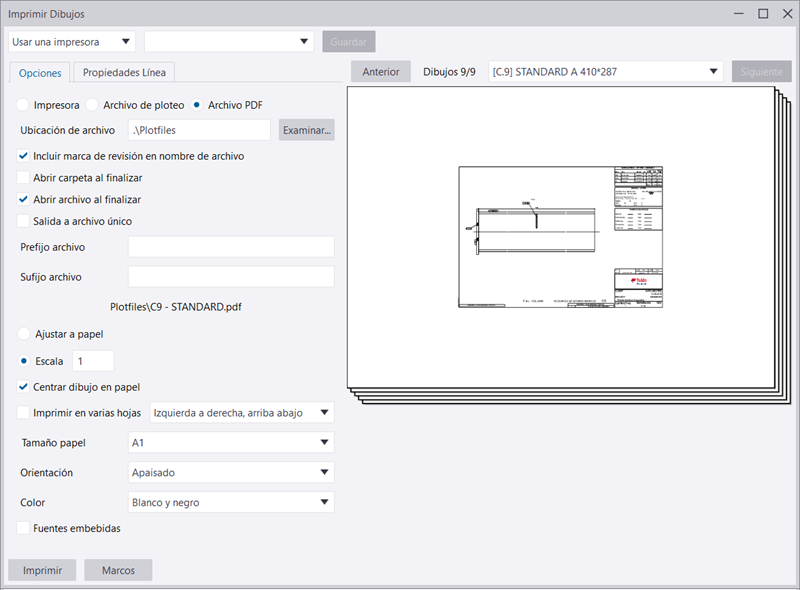Open the Color Blanco y negro dropdown
Viewport: 800px width, 590px height.
pos(232,502)
